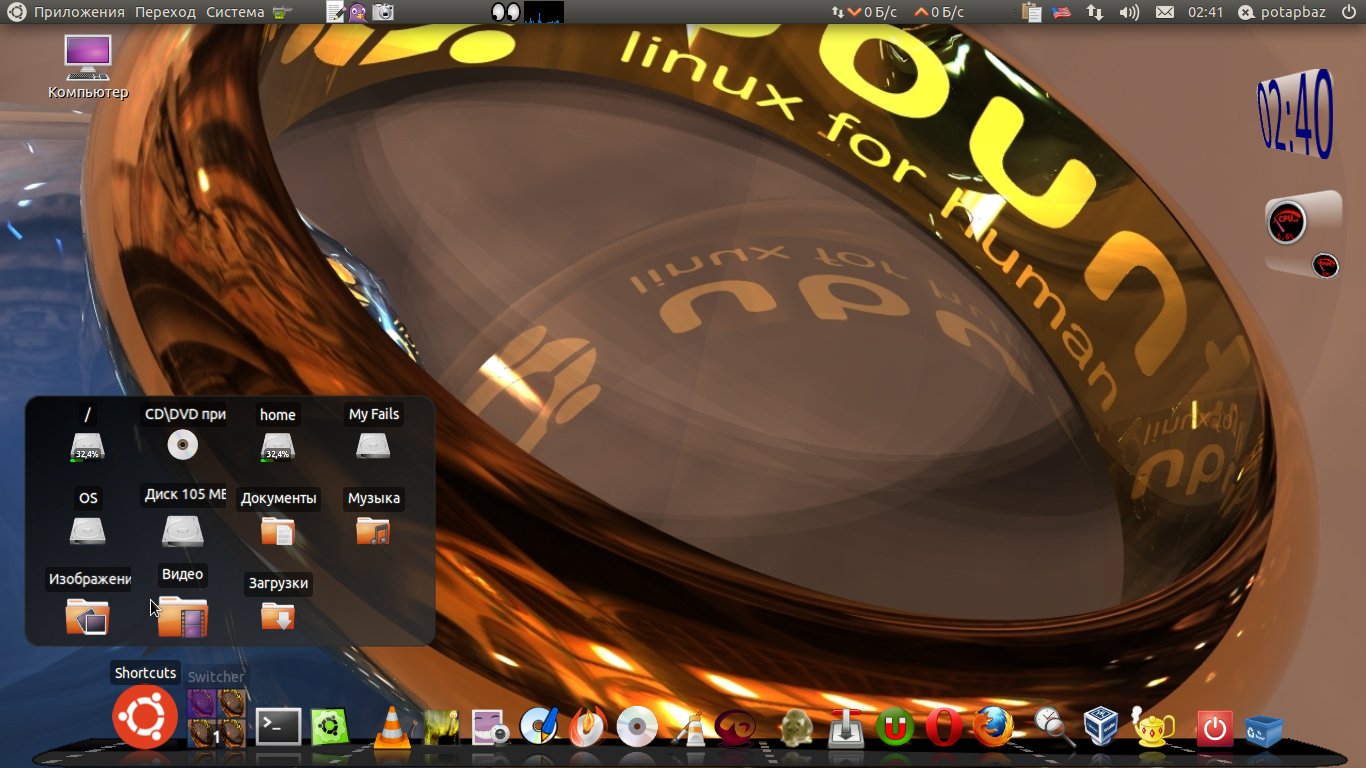1366x768 pixels.
Task: Open the flame disc burner dock icon
Action: pyautogui.click(x=587, y=727)
